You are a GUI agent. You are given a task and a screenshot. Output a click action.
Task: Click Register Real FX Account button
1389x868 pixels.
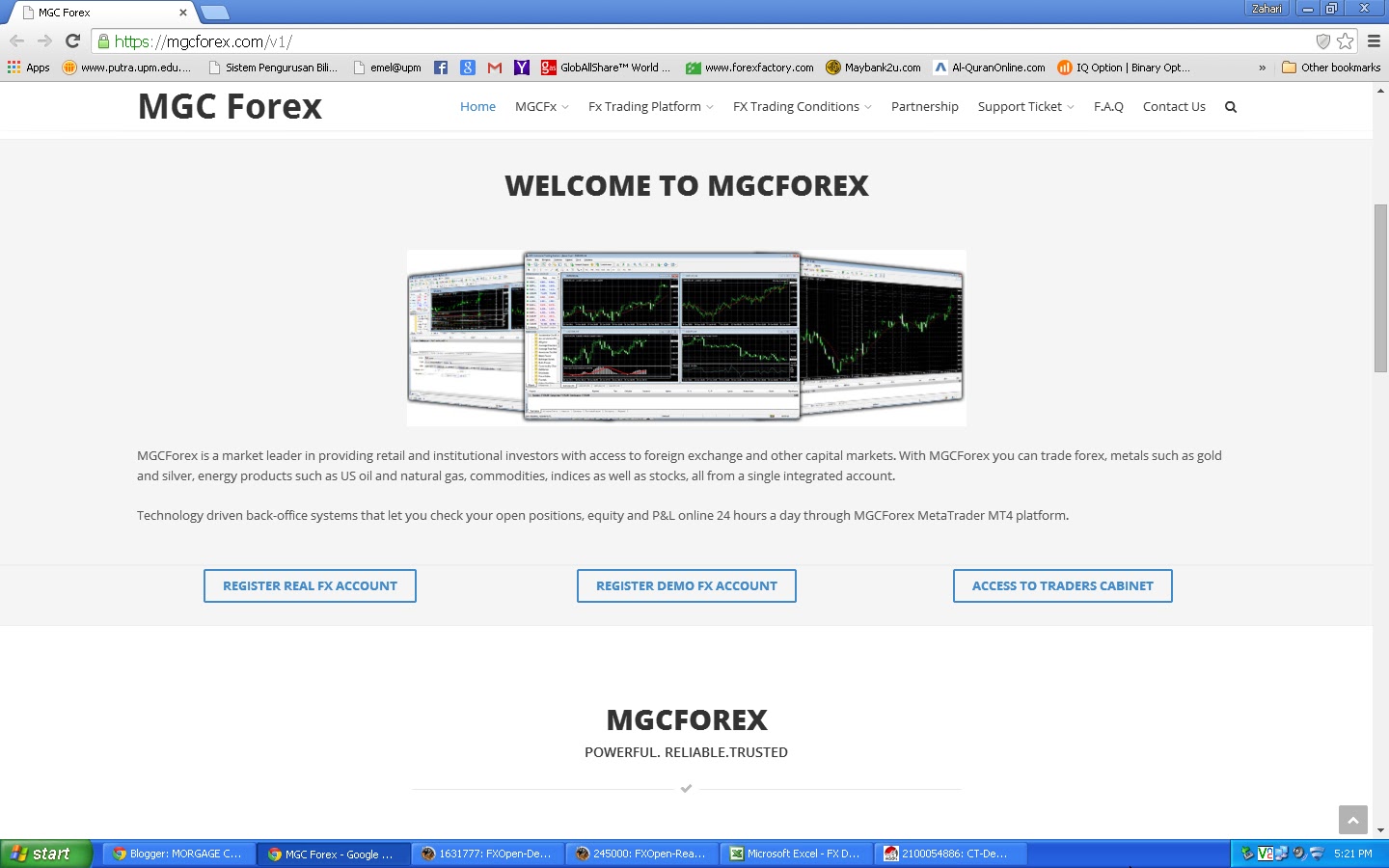(x=310, y=585)
